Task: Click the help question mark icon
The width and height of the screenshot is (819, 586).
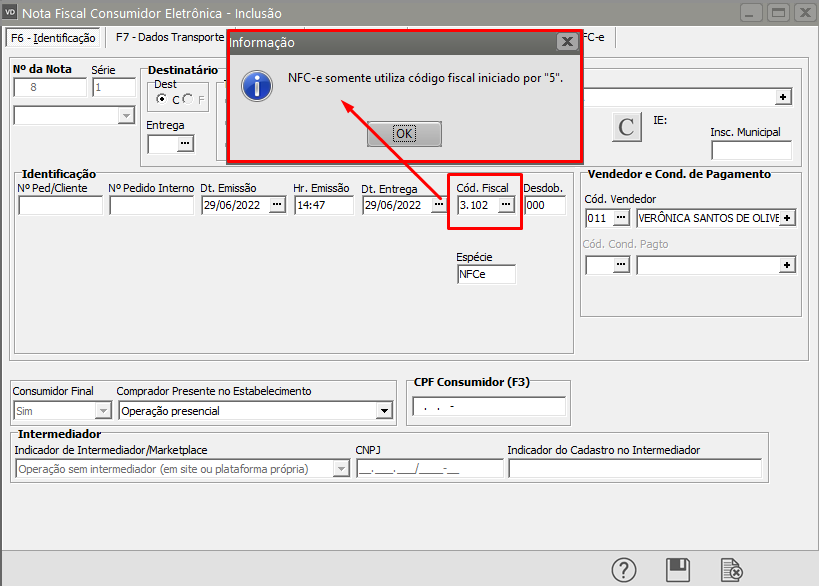Action: pyautogui.click(x=624, y=570)
